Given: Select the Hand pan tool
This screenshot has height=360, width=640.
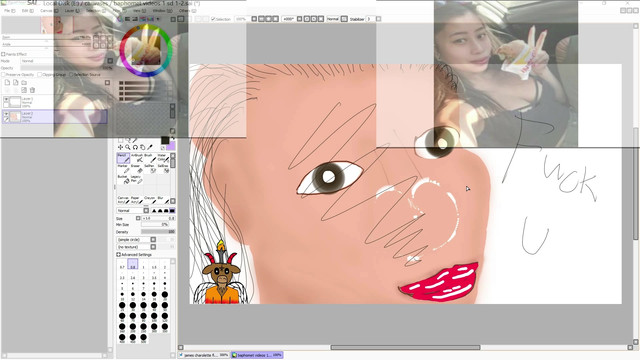Looking at the screenshot, I should coord(142,147).
